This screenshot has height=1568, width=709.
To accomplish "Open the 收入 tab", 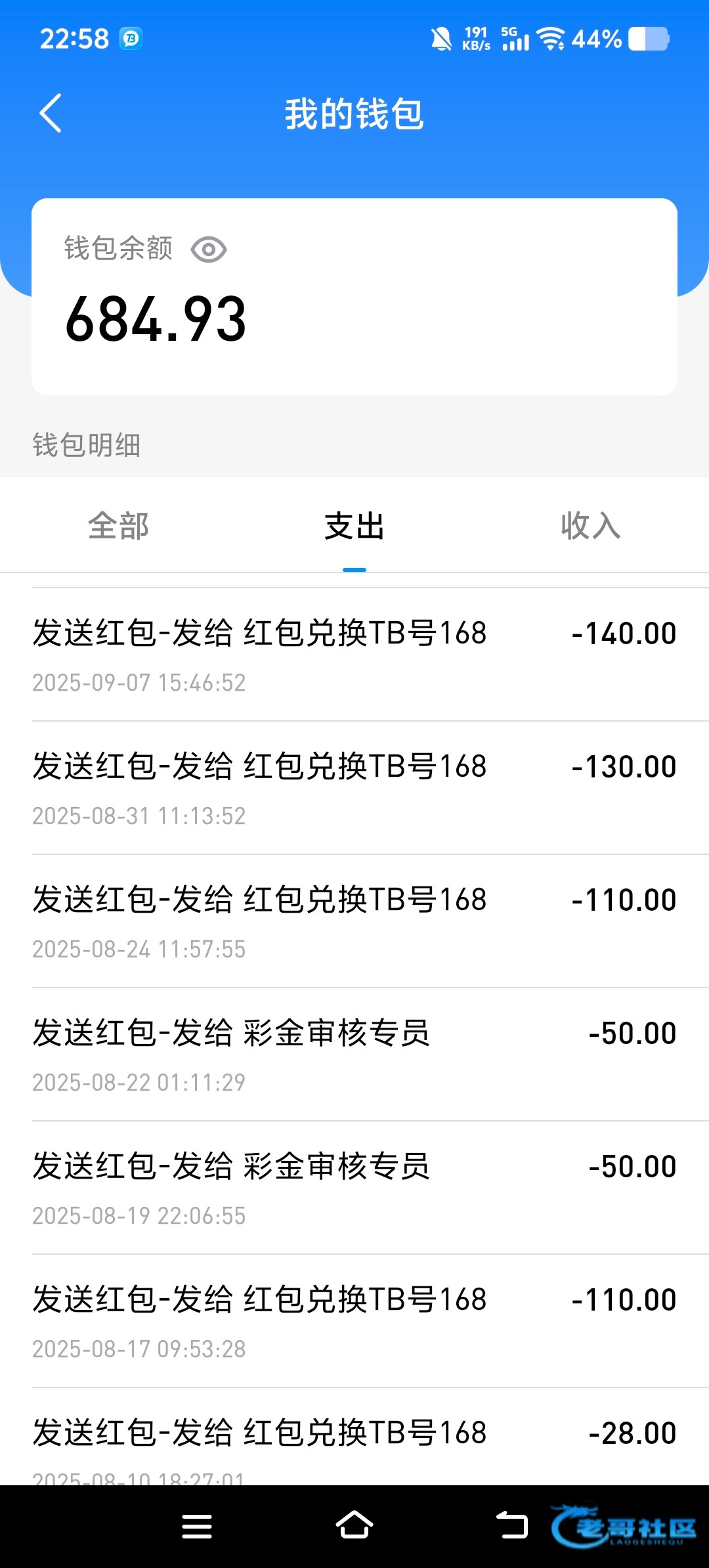I will tap(590, 526).
